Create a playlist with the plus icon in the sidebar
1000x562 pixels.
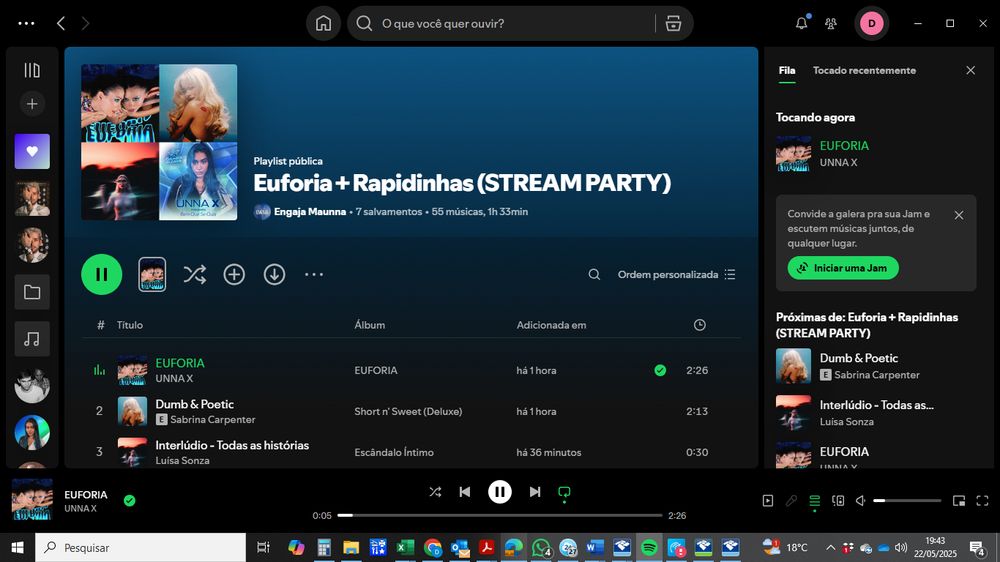point(32,104)
